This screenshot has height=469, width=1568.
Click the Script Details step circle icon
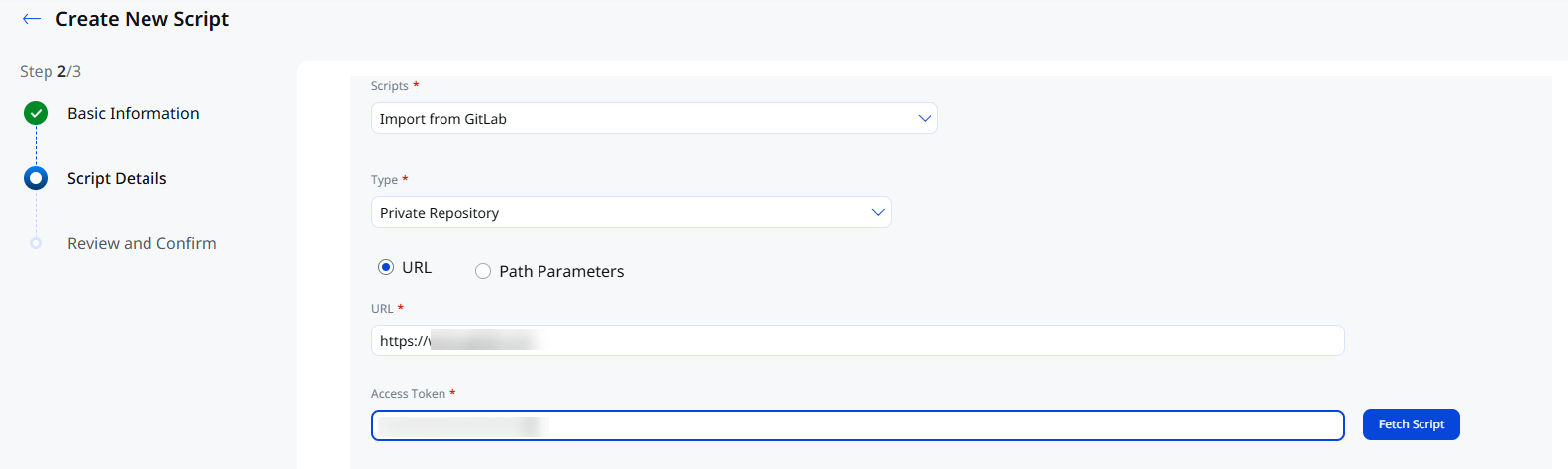pyautogui.click(x=36, y=178)
